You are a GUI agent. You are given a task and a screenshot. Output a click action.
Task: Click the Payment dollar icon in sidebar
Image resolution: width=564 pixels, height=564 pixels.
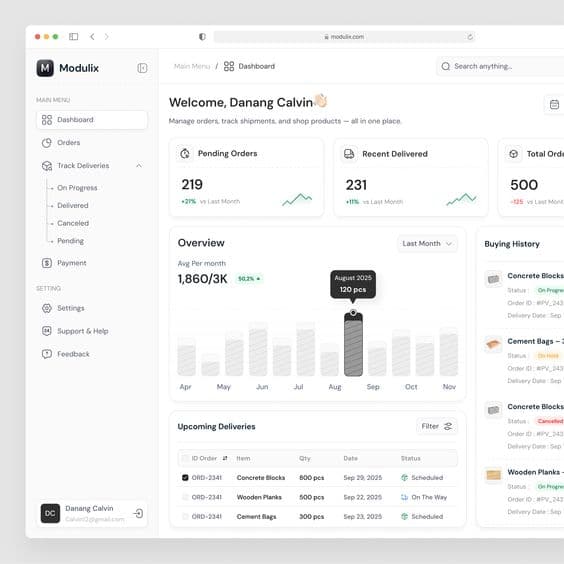pos(47,263)
